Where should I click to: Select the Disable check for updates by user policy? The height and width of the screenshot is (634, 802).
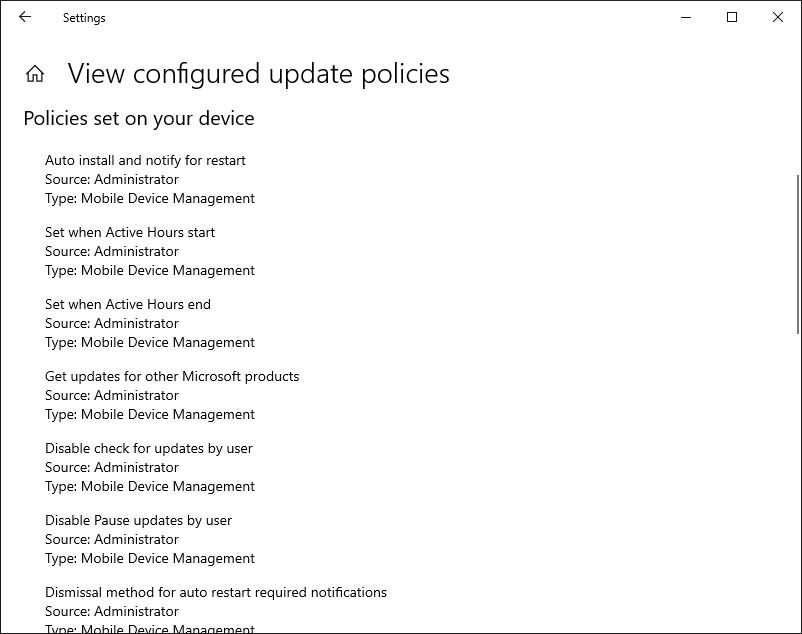(x=148, y=448)
